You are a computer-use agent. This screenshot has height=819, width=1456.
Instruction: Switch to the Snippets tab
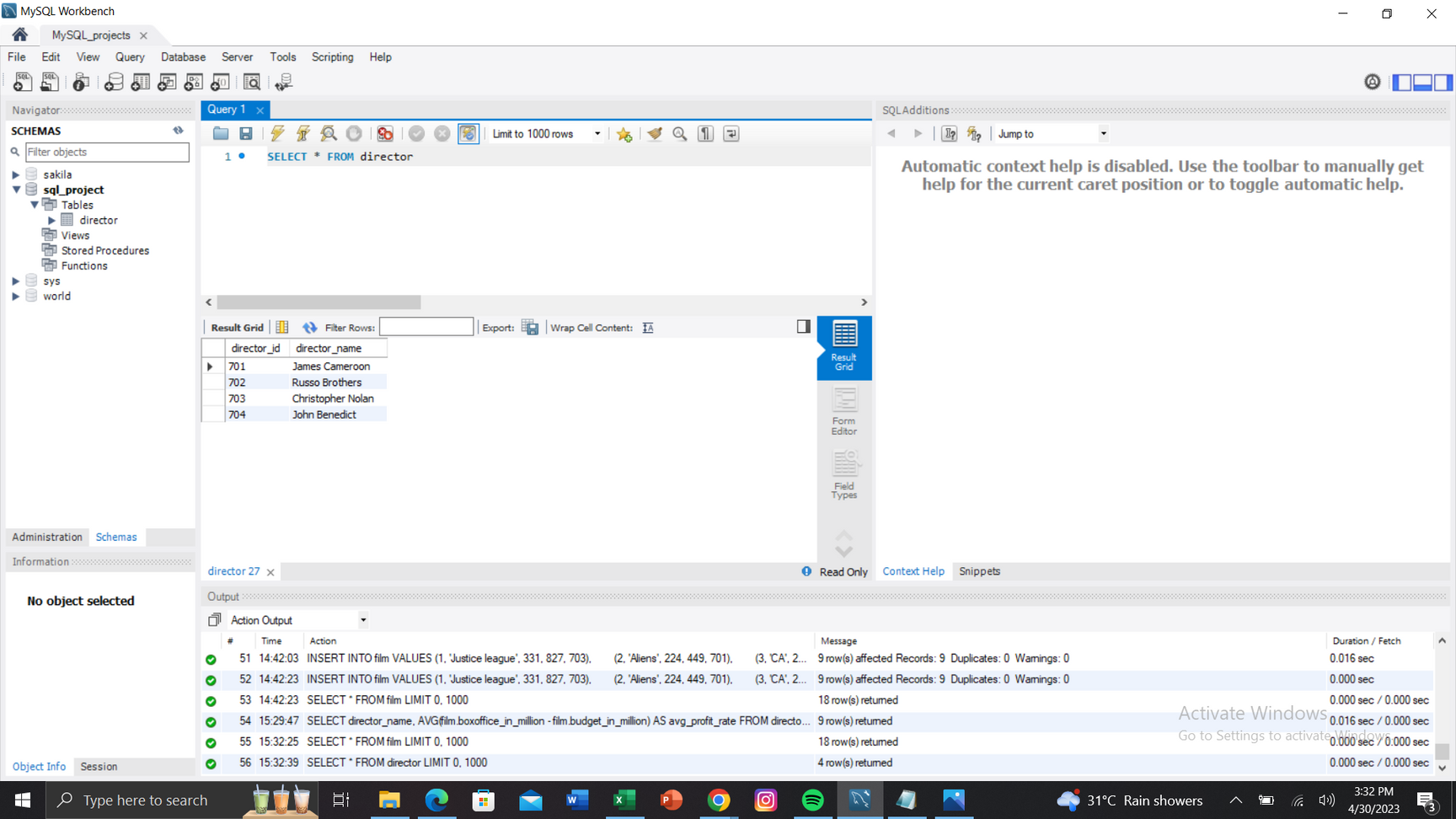coord(979,571)
